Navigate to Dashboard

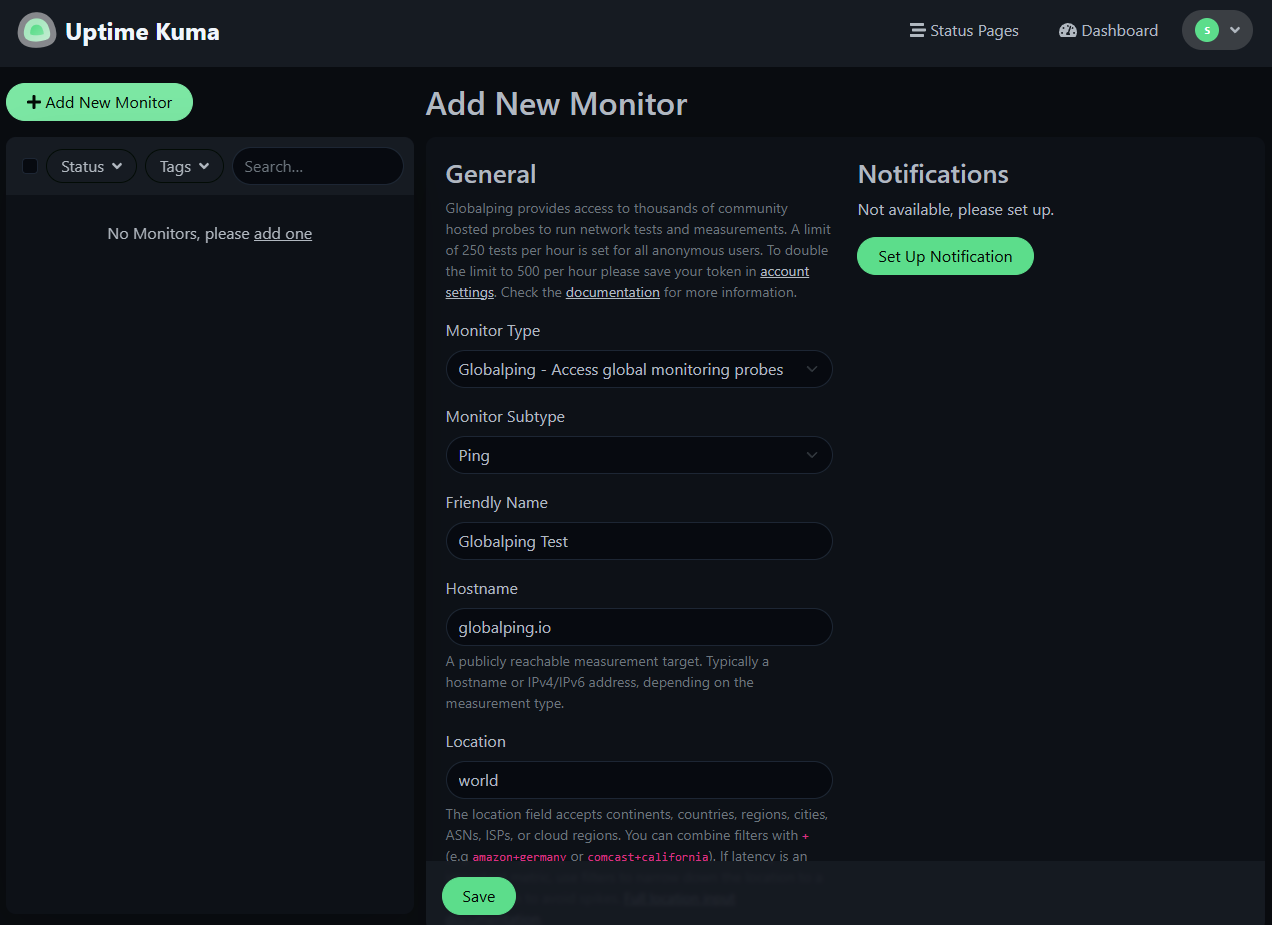click(x=1119, y=30)
